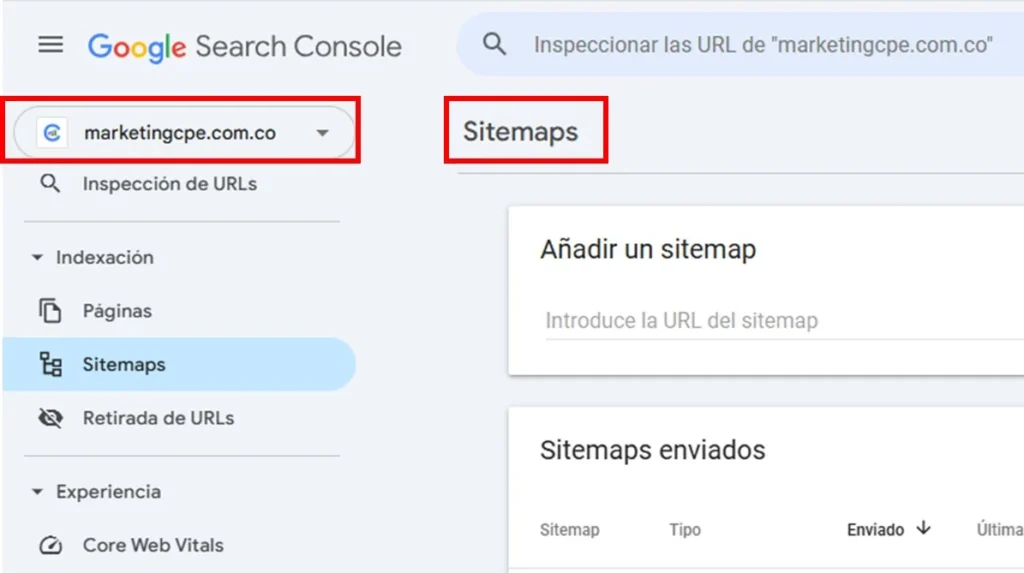Select Sitemaps in the sidebar
This screenshot has width=1024, height=573.
(180, 365)
